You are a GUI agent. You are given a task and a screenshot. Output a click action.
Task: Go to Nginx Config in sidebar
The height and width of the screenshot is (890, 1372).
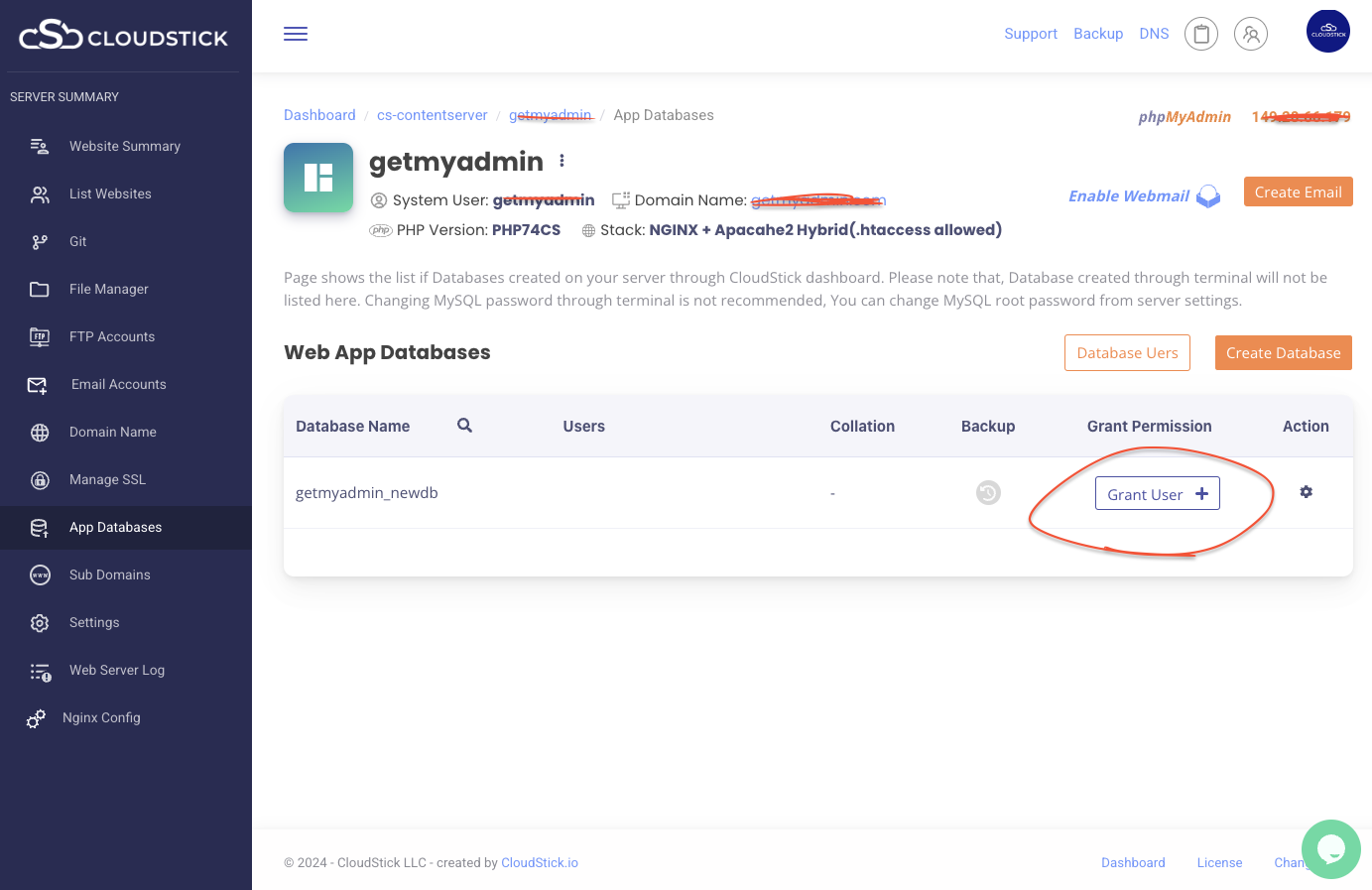(101, 718)
